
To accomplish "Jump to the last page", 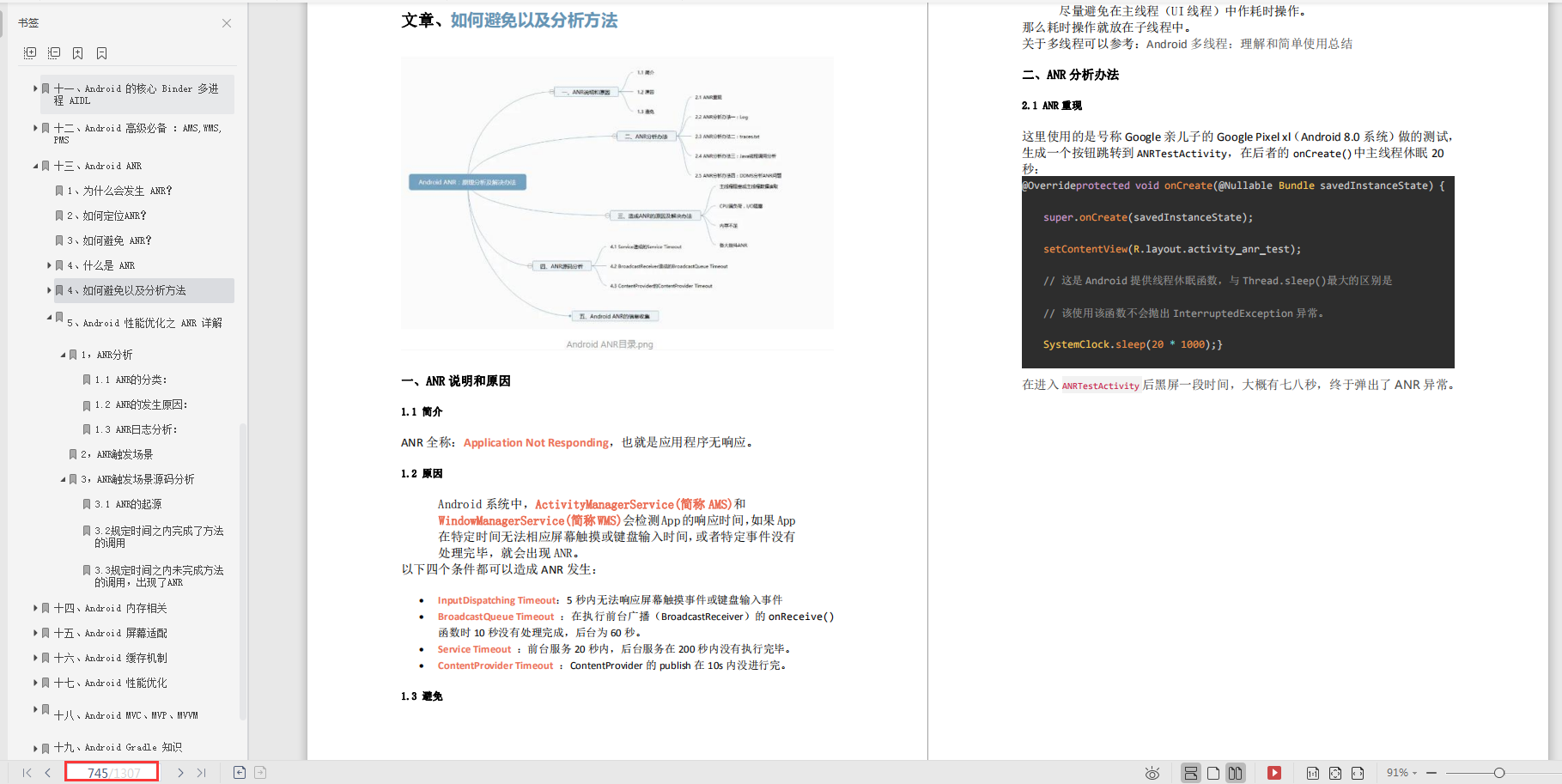I will pyautogui.click(x=202, y=773).
